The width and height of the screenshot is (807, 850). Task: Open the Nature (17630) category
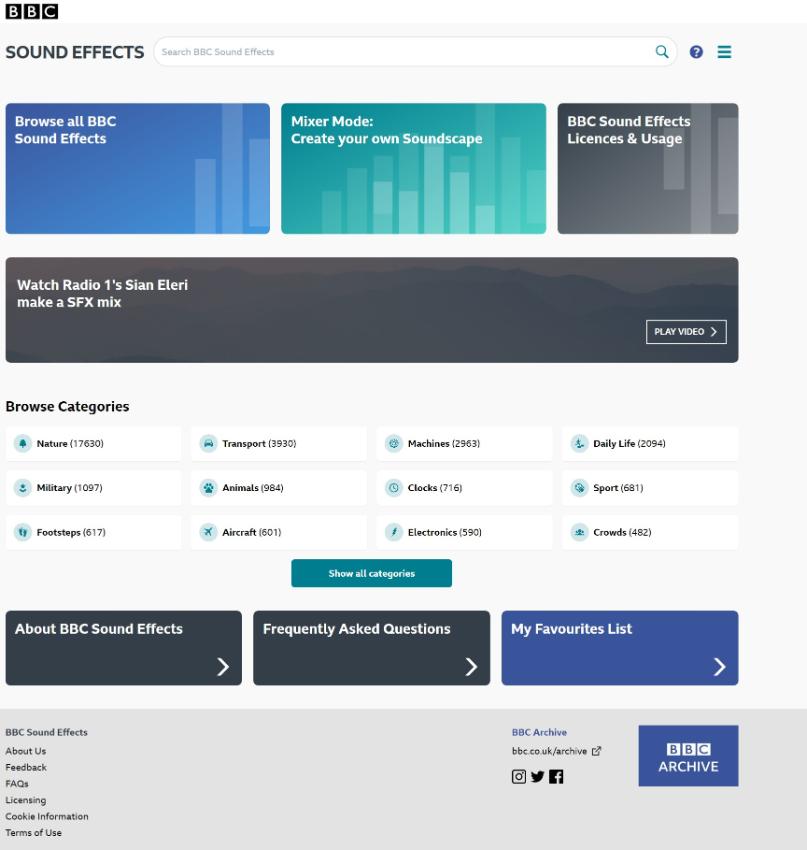(x=93, y=443)
